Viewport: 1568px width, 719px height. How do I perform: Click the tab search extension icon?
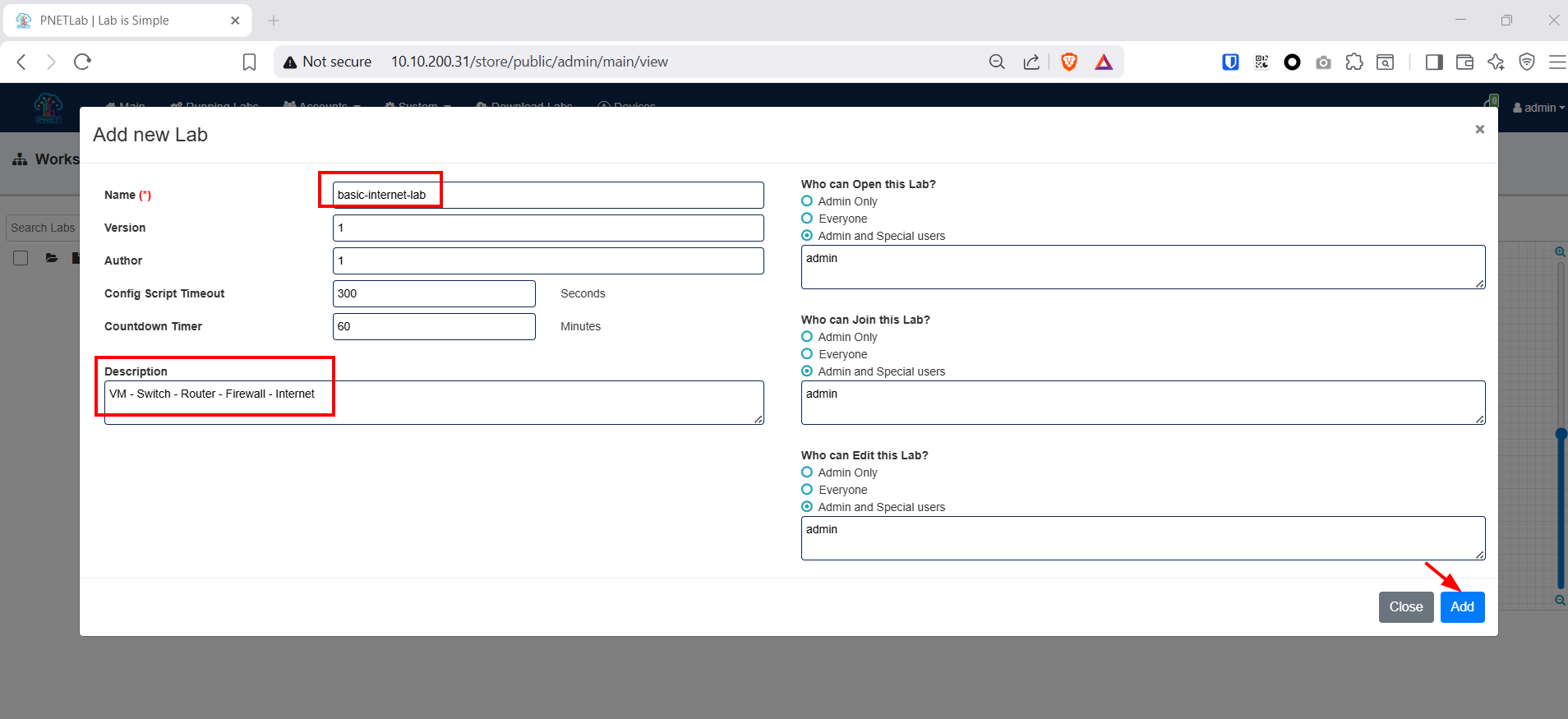pos(1386,62)
